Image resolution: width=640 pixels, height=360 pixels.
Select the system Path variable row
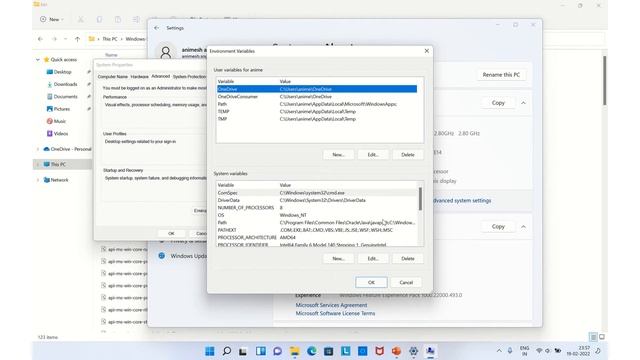coord(317,223)
